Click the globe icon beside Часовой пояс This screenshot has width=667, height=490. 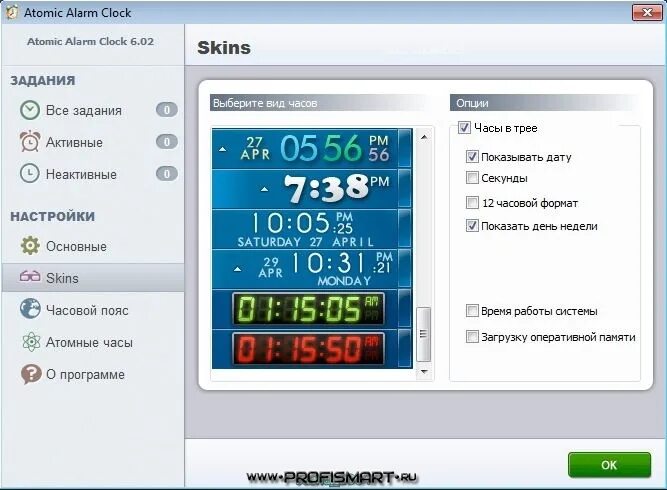30,309
